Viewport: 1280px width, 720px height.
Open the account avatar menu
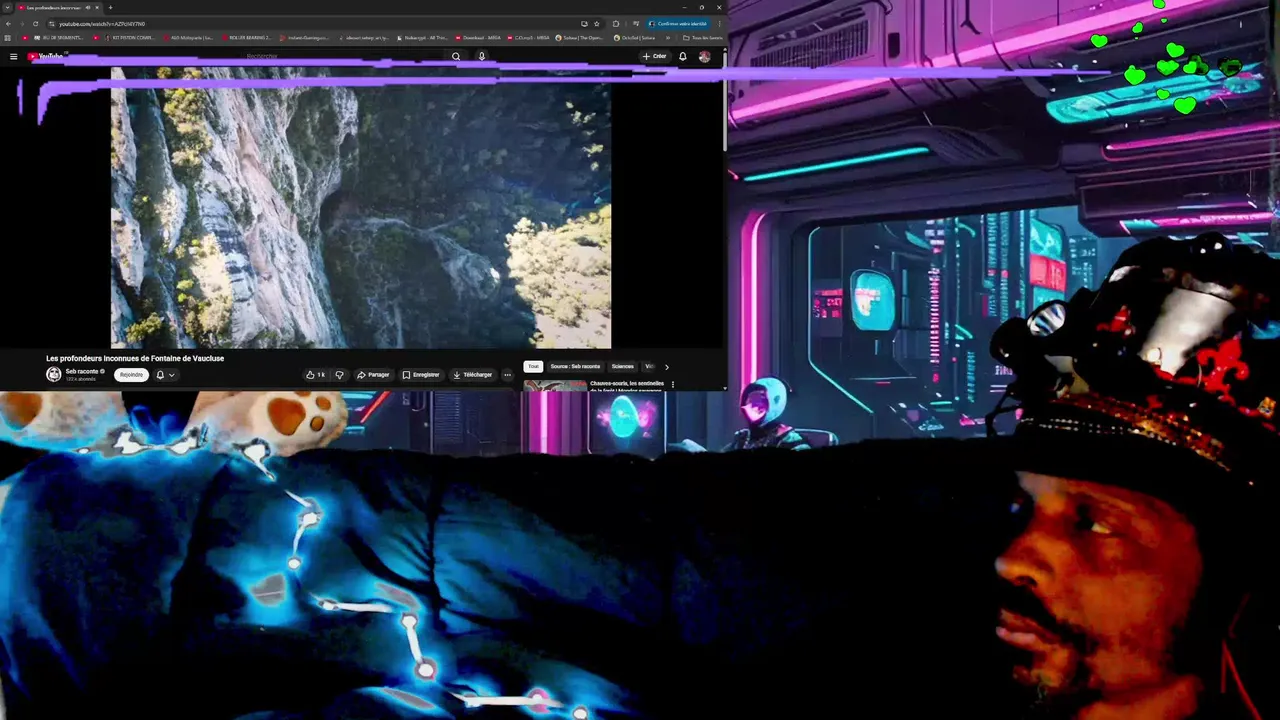705,56
